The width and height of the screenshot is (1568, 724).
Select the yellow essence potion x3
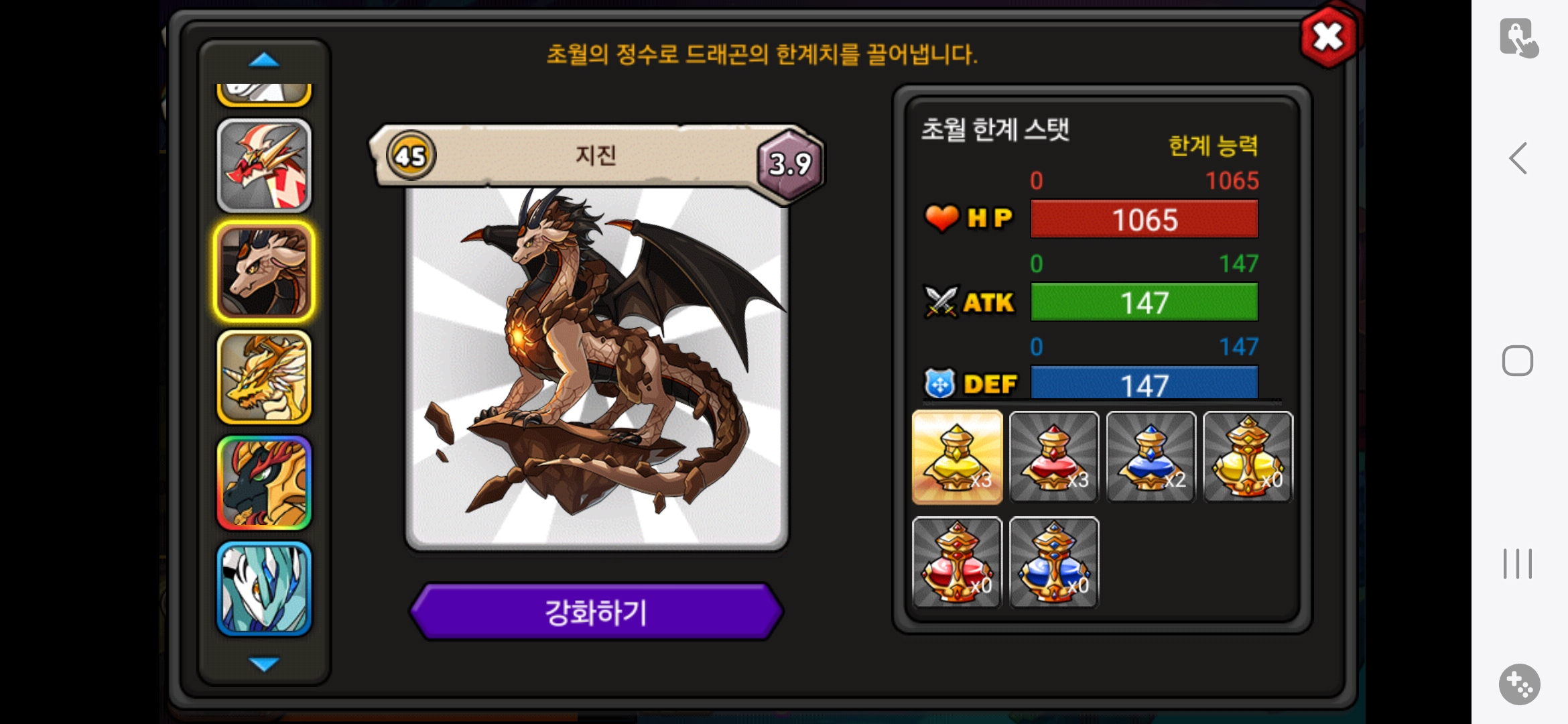point(957,457)
